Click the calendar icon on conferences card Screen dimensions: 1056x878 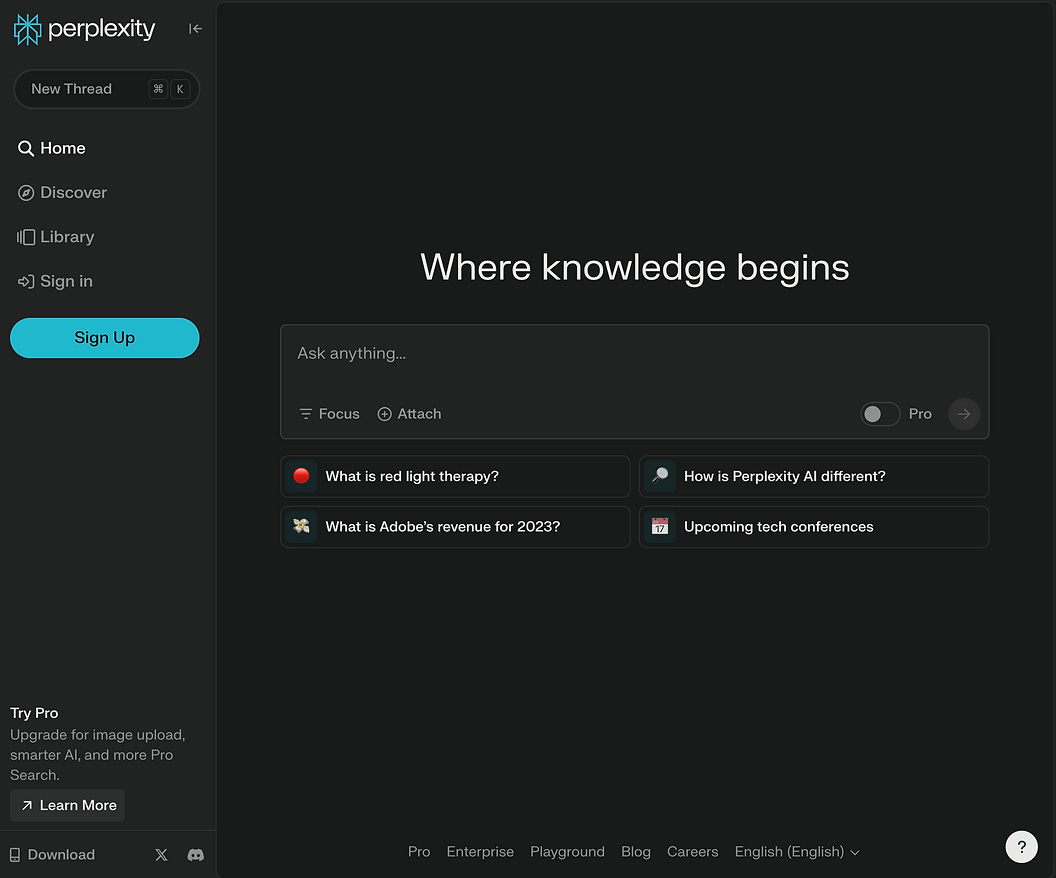pos(660,527)
